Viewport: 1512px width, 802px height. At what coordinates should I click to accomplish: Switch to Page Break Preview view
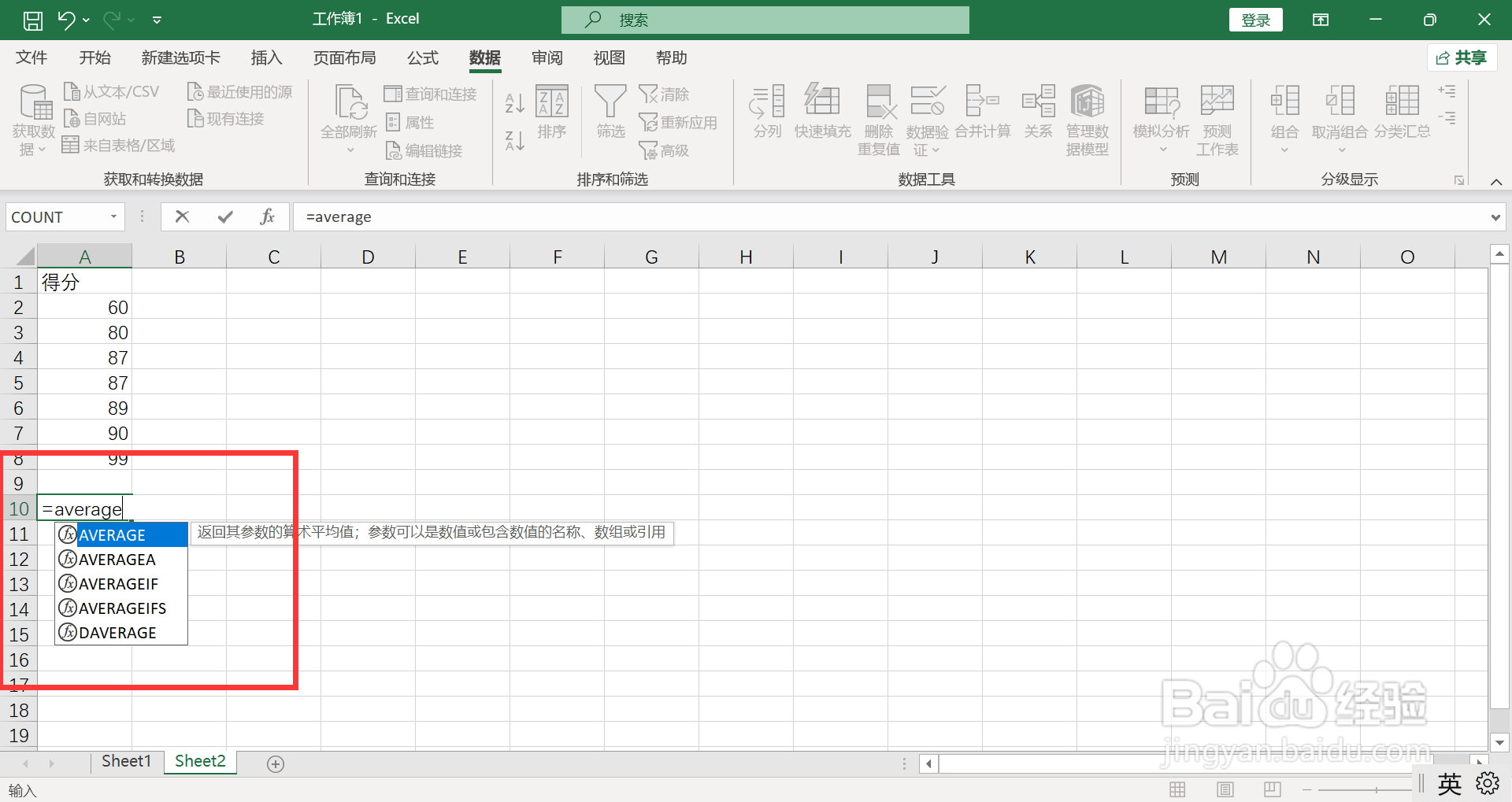tap(1272, 789)
